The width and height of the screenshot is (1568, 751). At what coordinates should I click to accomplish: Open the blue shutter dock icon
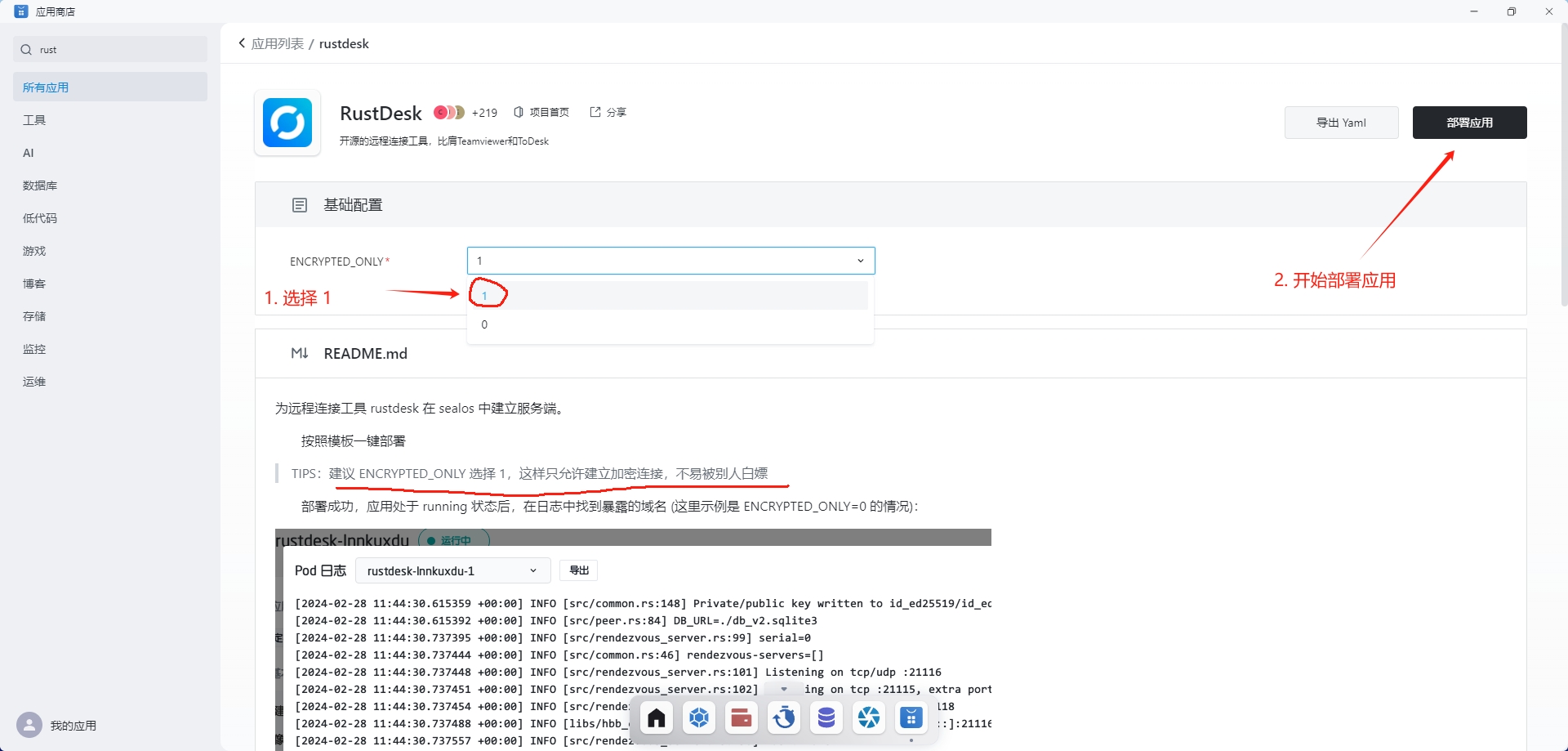point(869,718)
